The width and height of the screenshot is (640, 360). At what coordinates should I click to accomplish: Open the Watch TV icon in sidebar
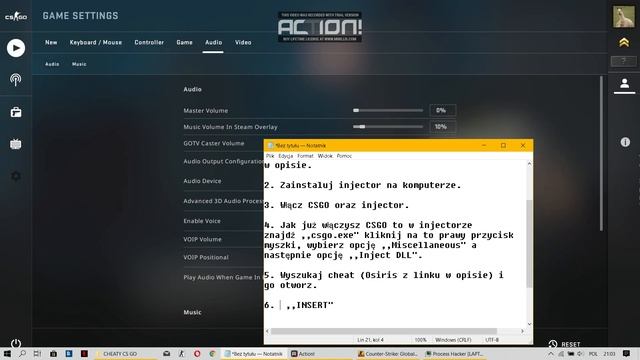(16, 144)
